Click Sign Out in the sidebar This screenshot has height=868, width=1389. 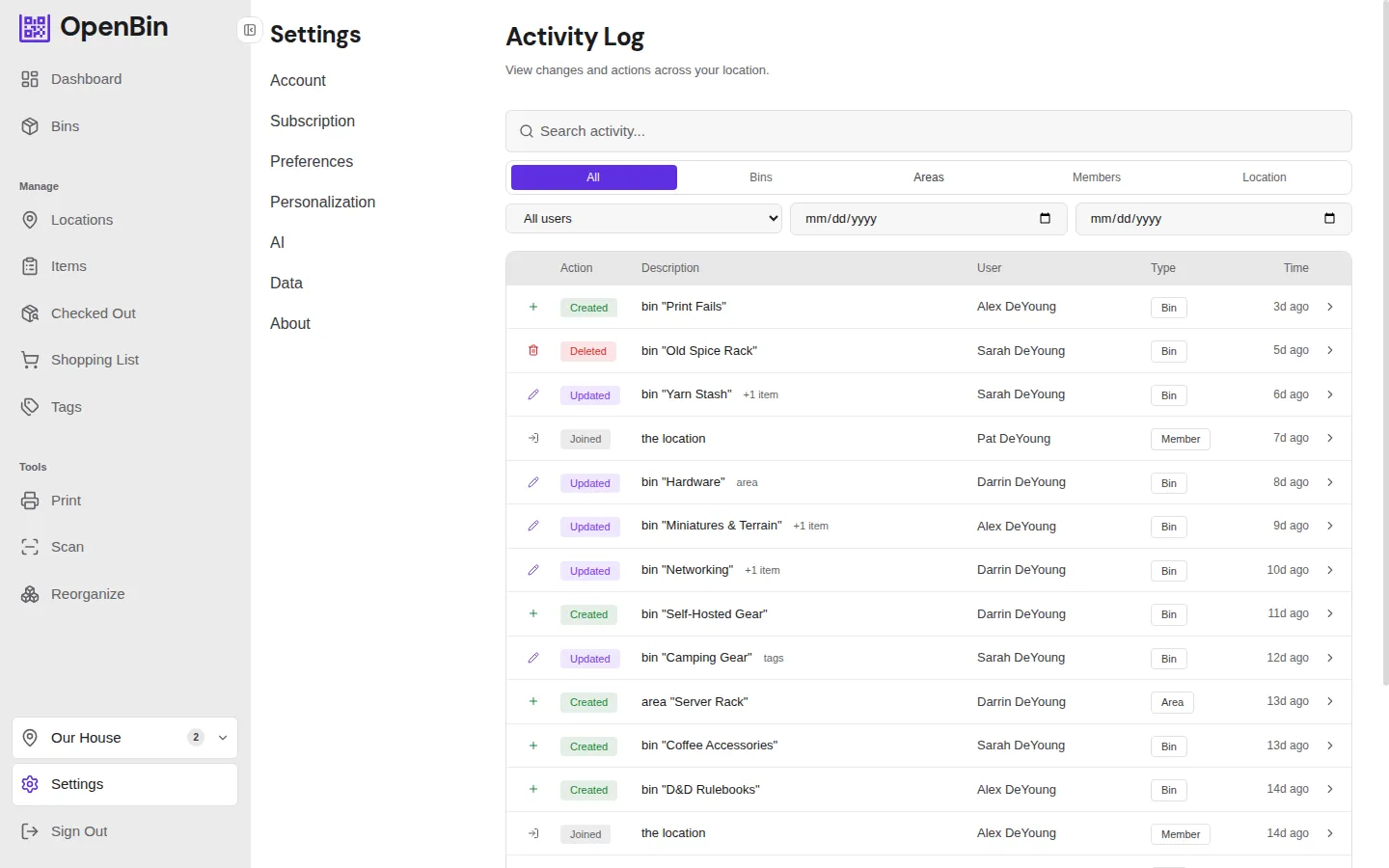pyautogui.click(x=125, y=831)
